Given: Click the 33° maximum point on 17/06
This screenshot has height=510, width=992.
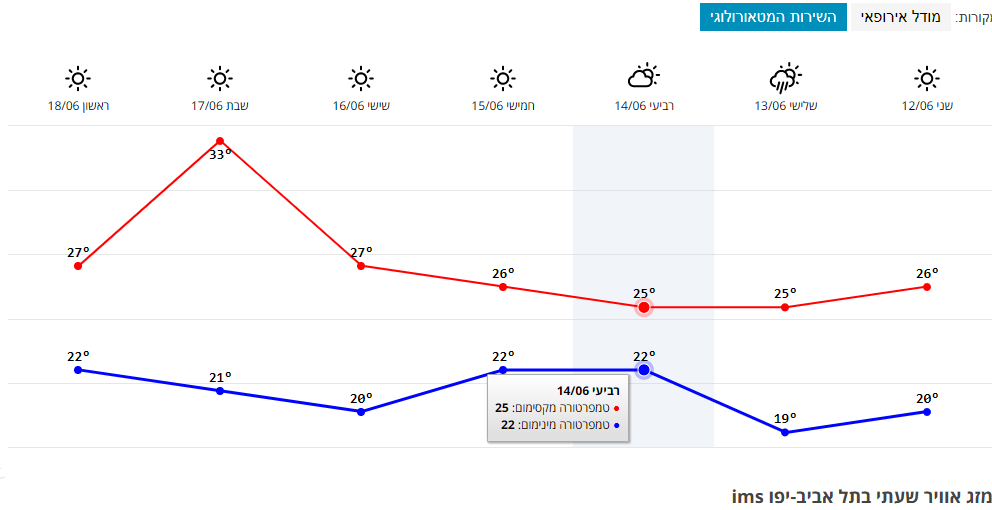Looking at the screenshot, I should (x=220, y=141).
